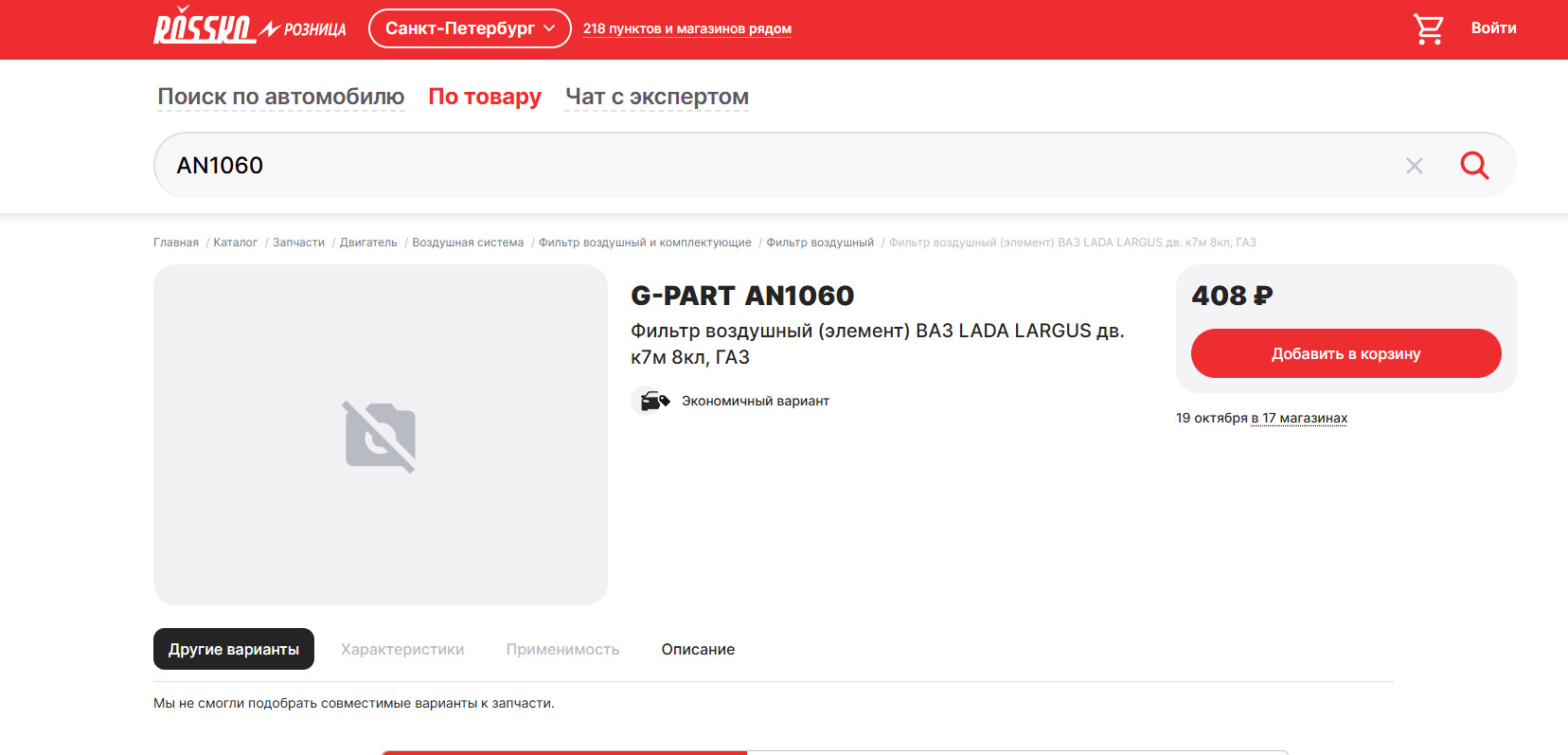Click the magnifier search icon
1568x755 pixels.
pyautogui.click(x=1474, y=166)
